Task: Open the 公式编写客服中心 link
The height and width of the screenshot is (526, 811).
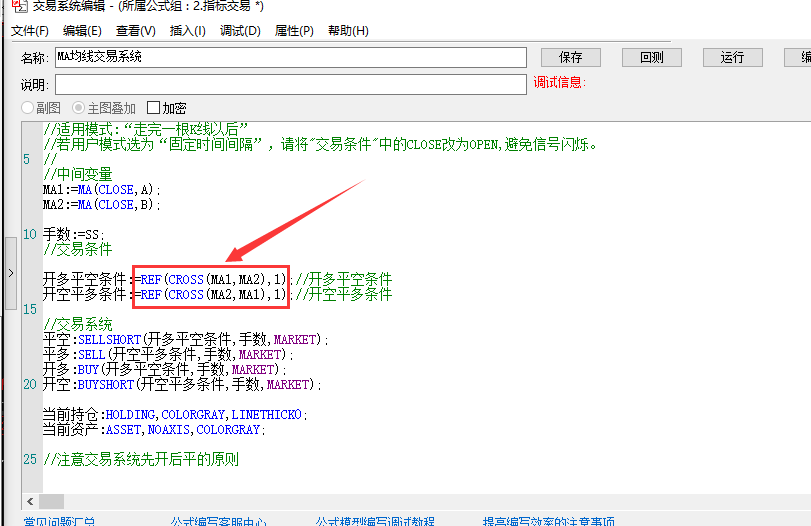Action: click(218, 521)
